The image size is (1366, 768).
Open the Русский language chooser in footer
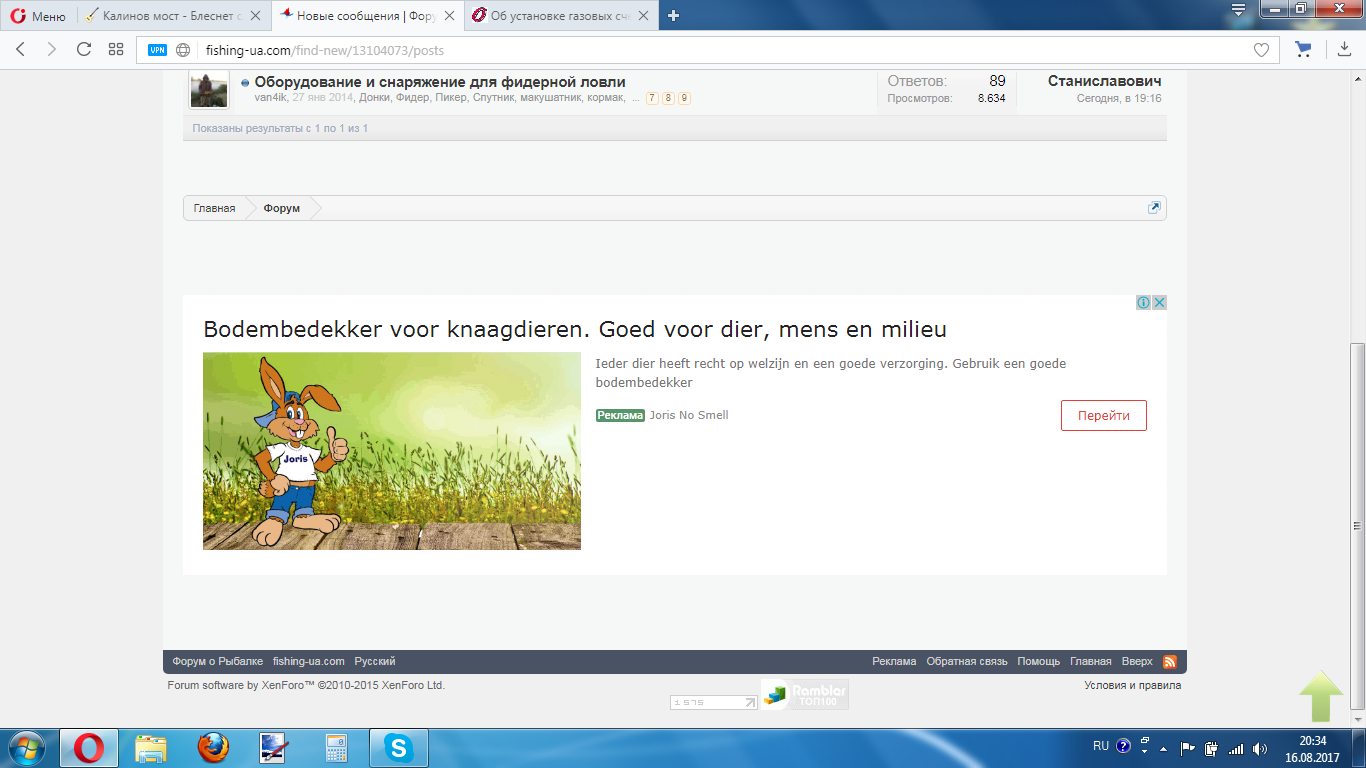click(375, 662)
